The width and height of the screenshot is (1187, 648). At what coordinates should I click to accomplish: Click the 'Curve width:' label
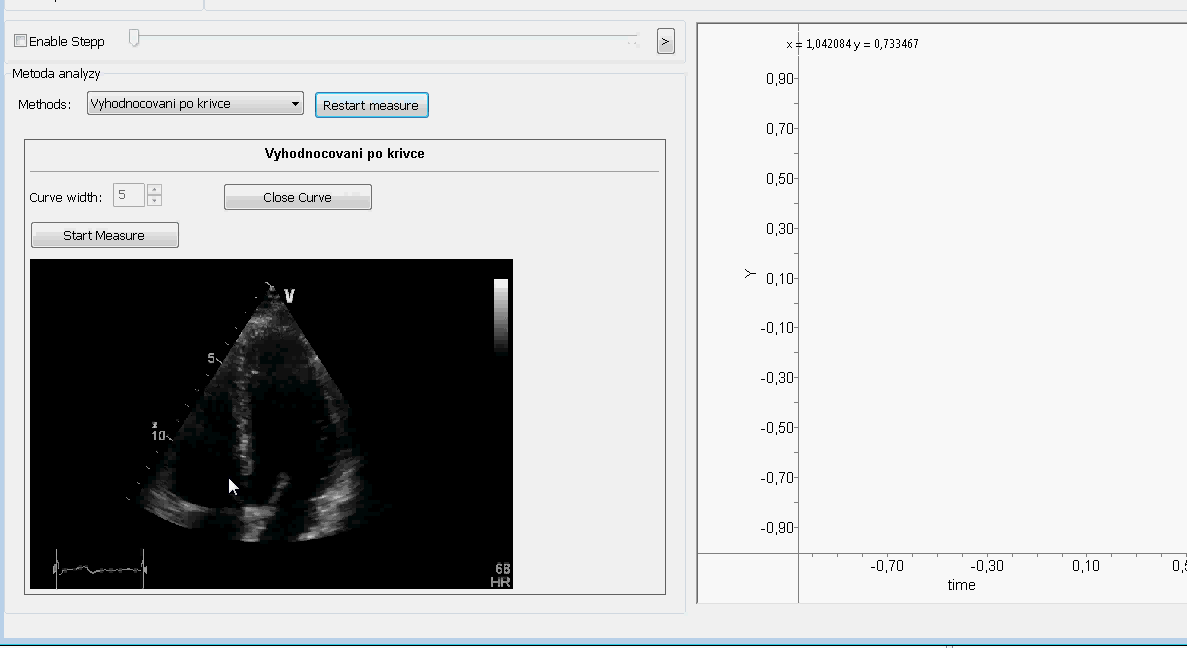(66, 198)
